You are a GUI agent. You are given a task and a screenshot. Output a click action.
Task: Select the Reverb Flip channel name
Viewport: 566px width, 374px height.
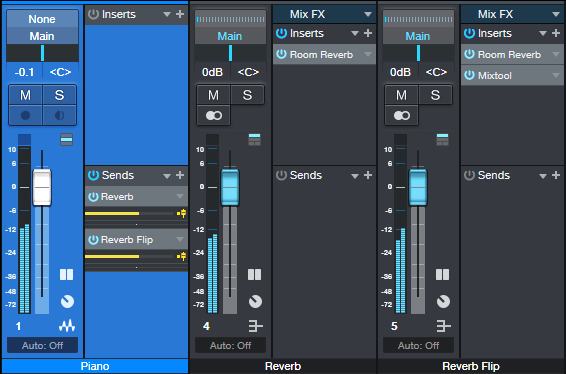pos(471,366)
